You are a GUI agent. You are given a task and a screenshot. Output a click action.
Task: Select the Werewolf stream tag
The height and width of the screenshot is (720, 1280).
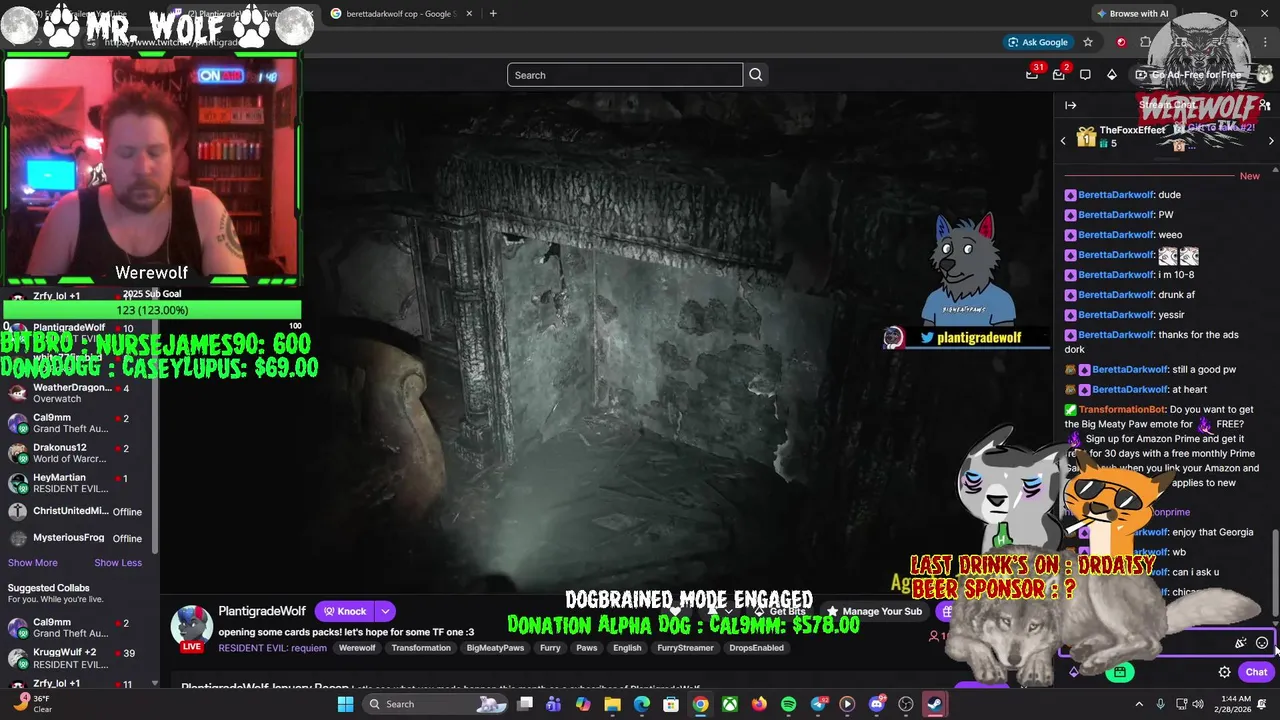click(x=357, y=648)
